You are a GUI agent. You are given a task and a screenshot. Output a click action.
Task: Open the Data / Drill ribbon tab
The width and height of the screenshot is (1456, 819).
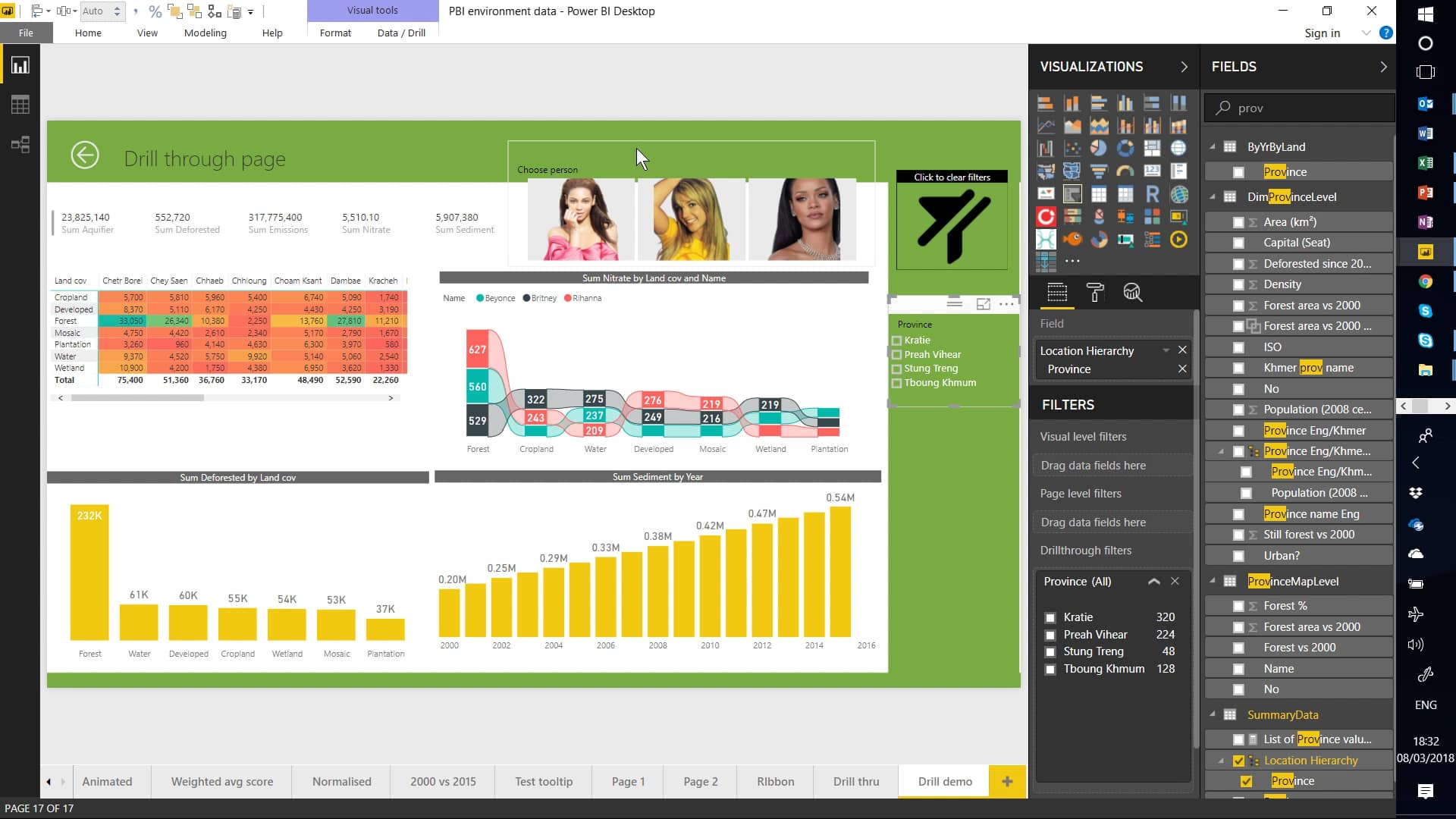[x=401, y=33]
